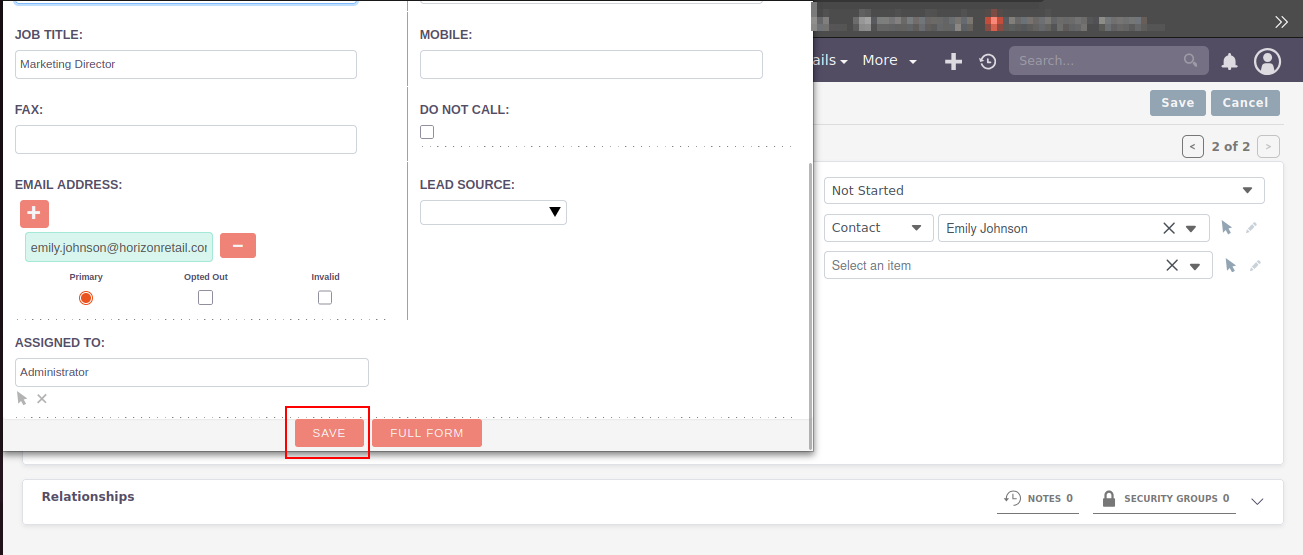Click pencil edit icon beside 'Select an item'

(x=1255, y=265)
